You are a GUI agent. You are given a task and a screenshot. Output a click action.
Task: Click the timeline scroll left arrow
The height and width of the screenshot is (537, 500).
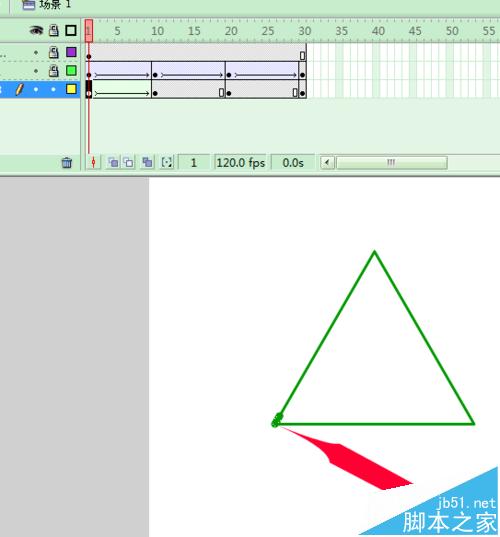[x=327, y=163]
